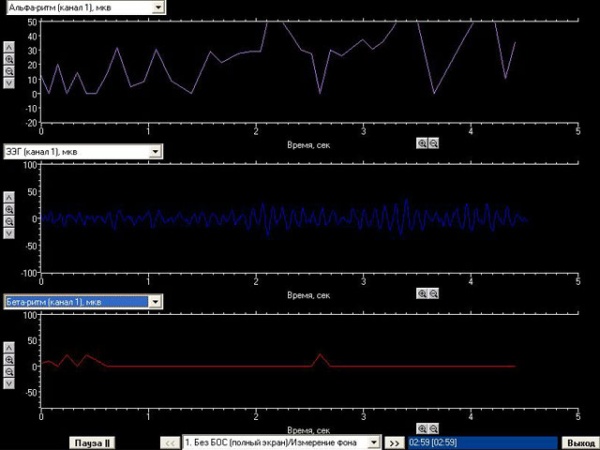Zoom in the time axis under the alpha rhythm chart

tap(422, 143)
